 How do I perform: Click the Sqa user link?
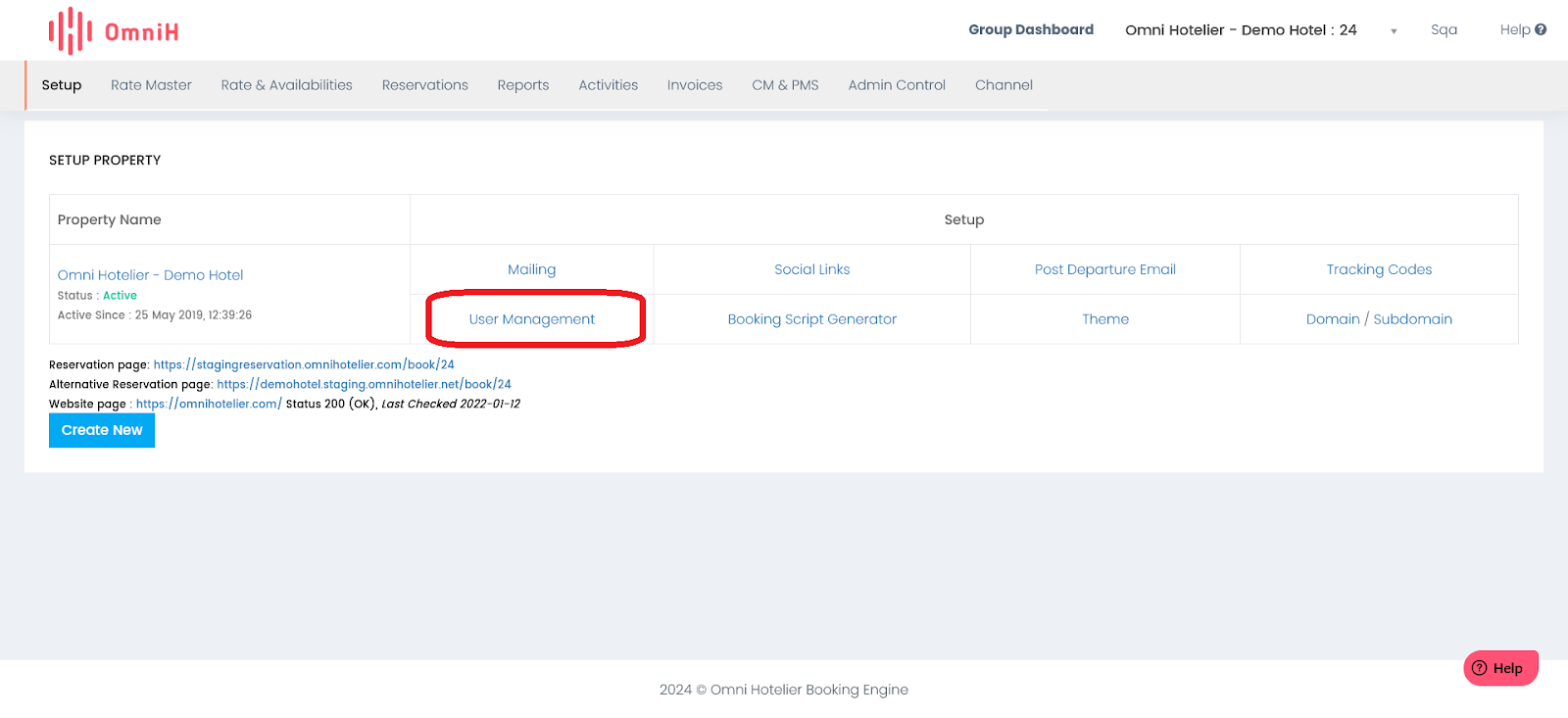click(1444, 29)
